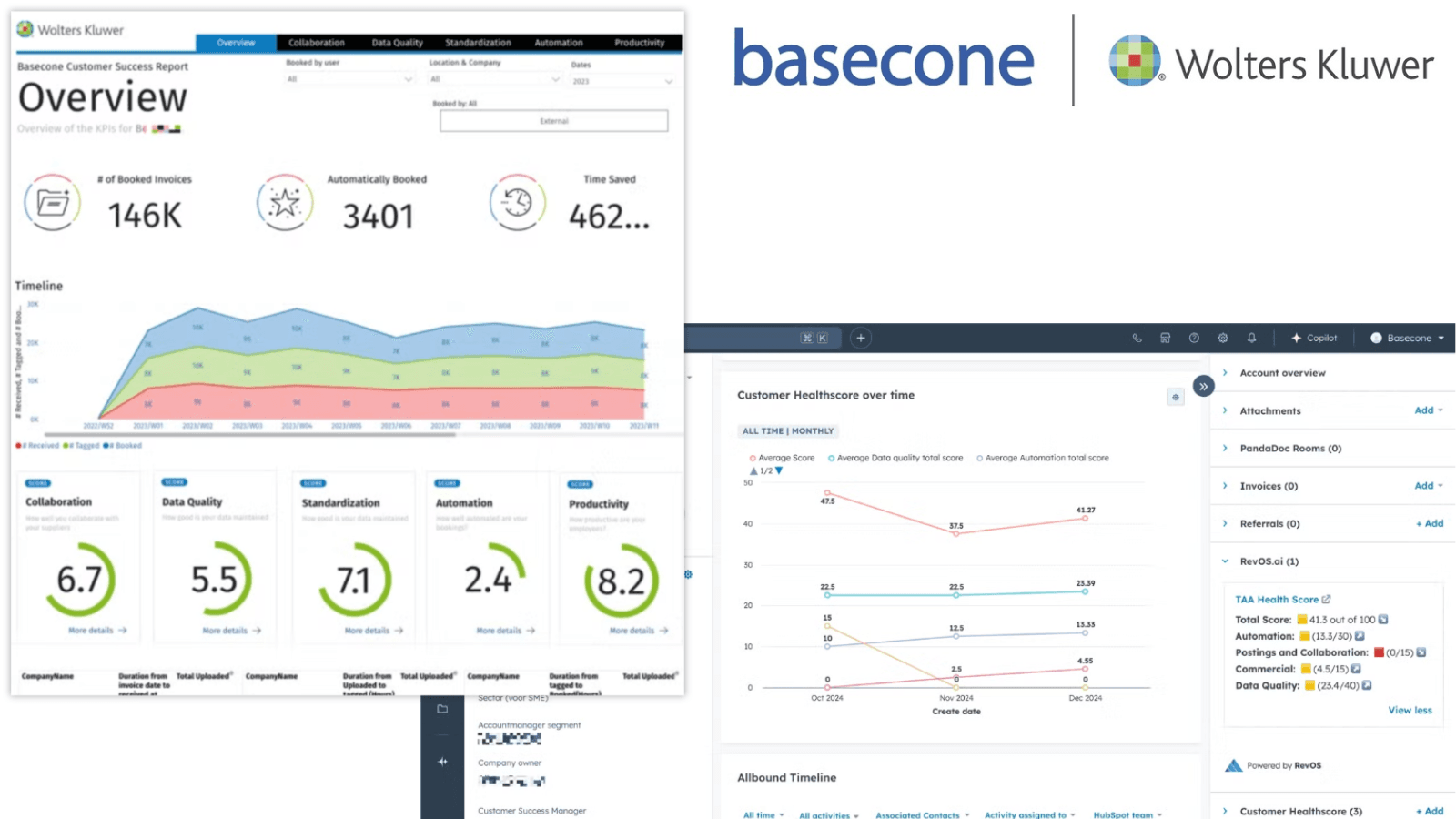Open the All time filter dropdown
The width and height of the screenshot is (1456, 819).
763,815
